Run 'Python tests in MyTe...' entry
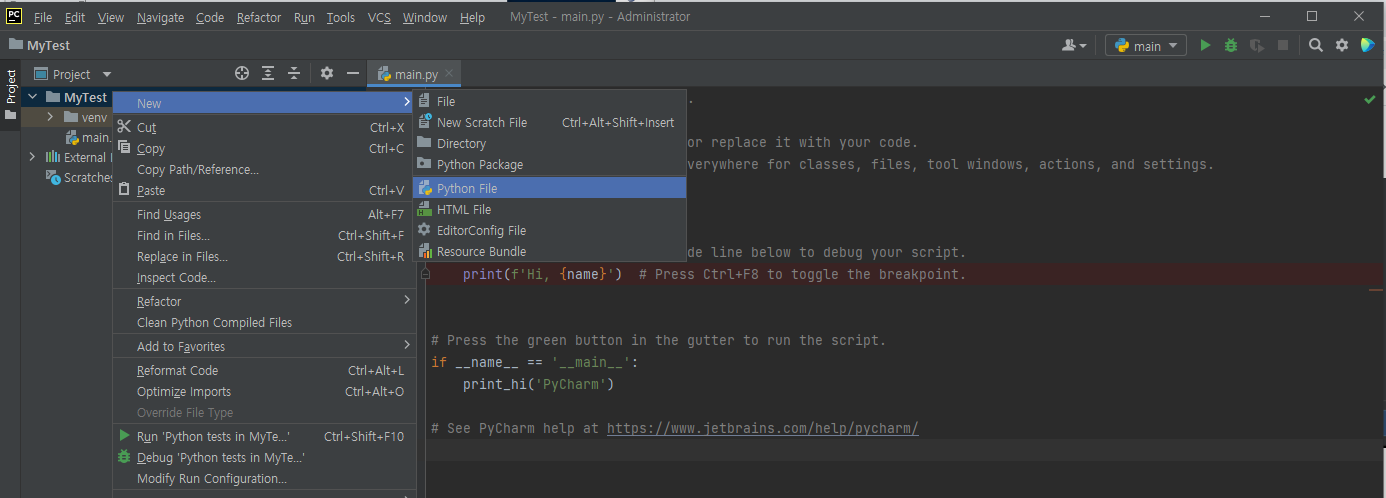1386x498 pixels. coord(264,436)
